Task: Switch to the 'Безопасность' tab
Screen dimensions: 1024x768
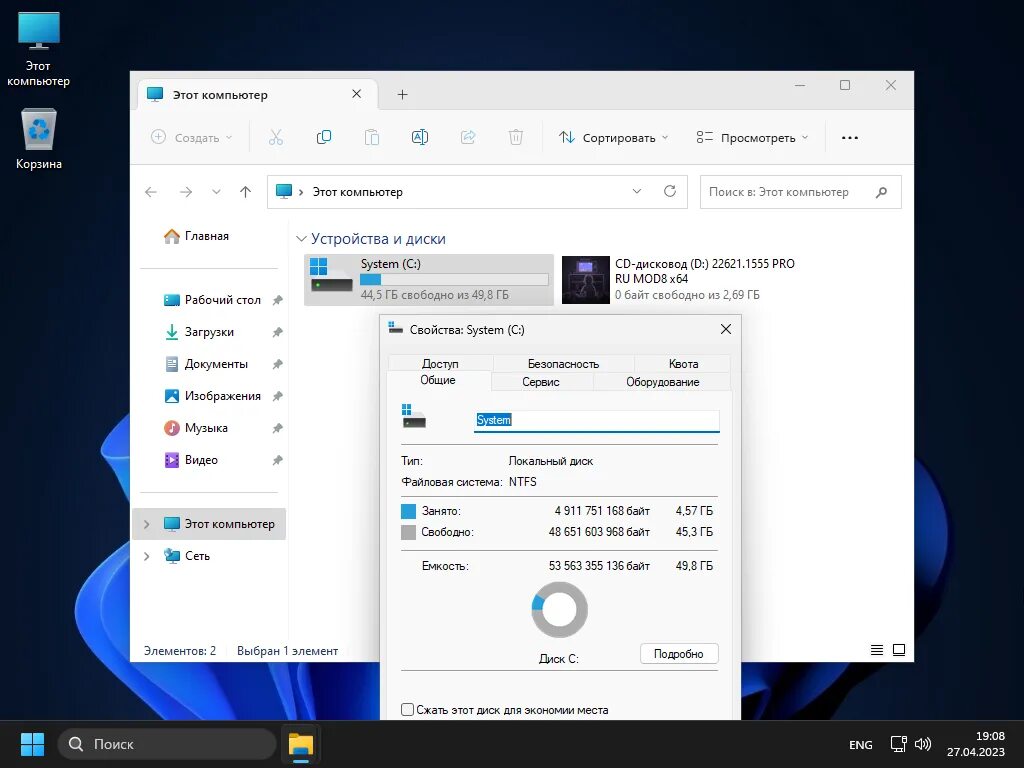Action: coord(563,364)
